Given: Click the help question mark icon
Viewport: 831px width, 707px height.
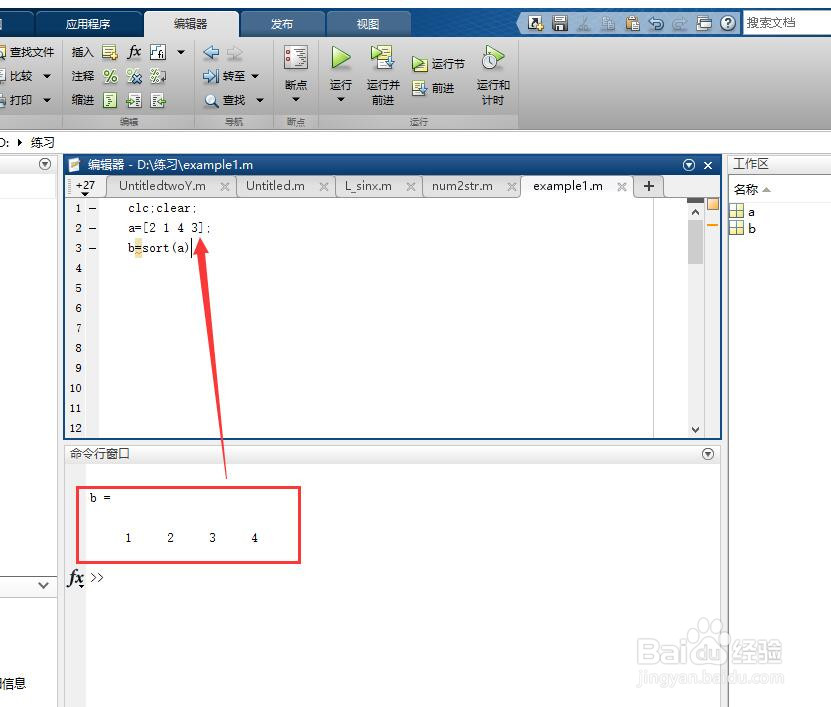Looking at the screenshot, I should tap(728, 23).
